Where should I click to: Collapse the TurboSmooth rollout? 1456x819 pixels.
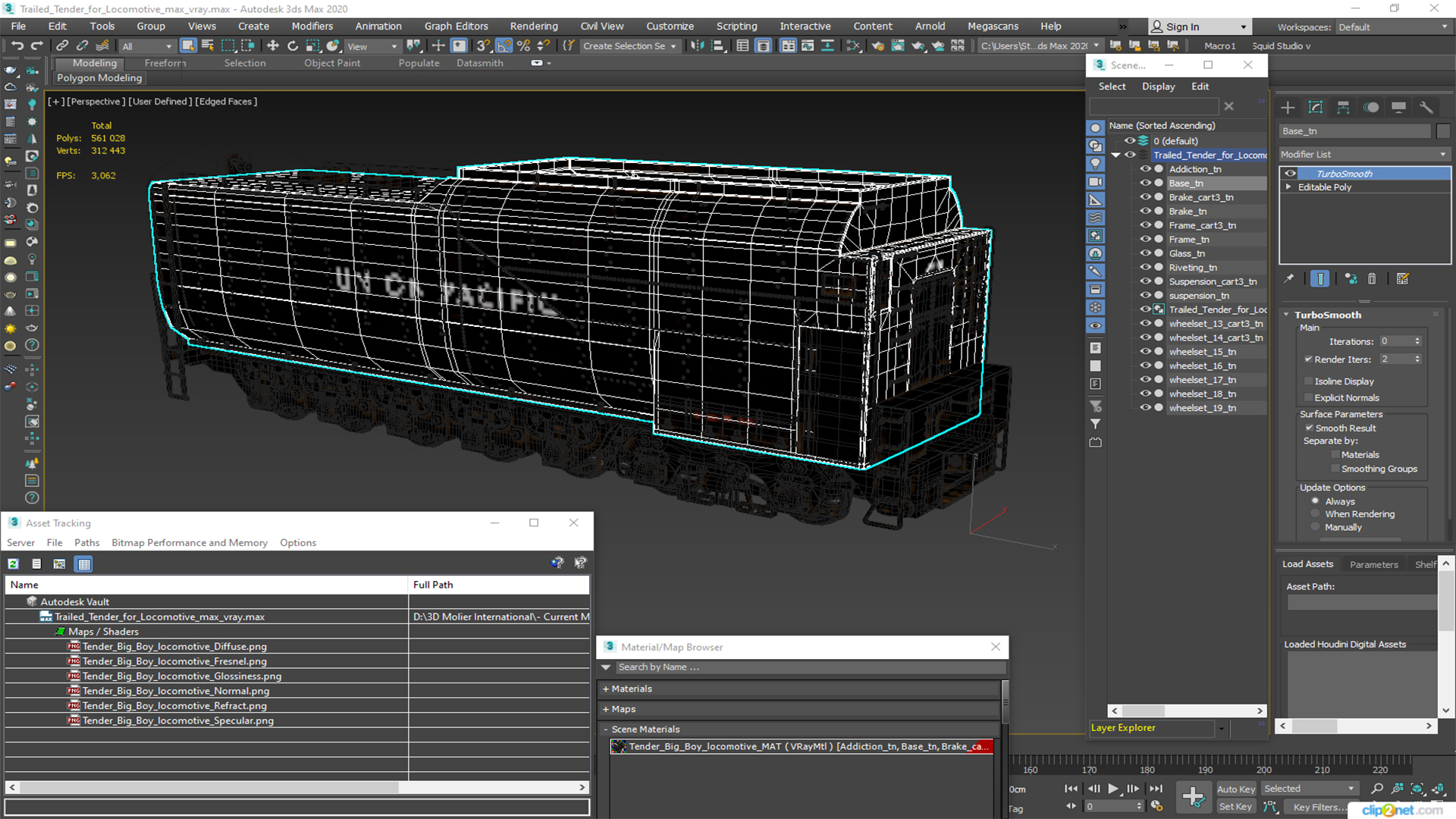tap(1286, 315)
